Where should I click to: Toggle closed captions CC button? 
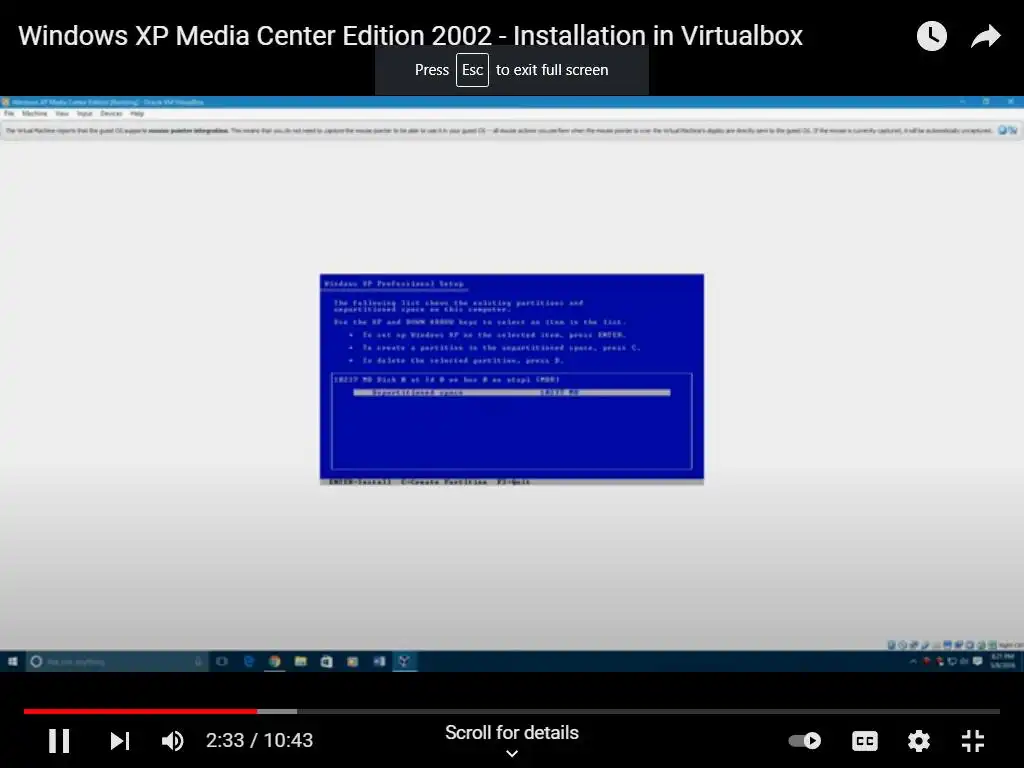(x=865, y=741)
